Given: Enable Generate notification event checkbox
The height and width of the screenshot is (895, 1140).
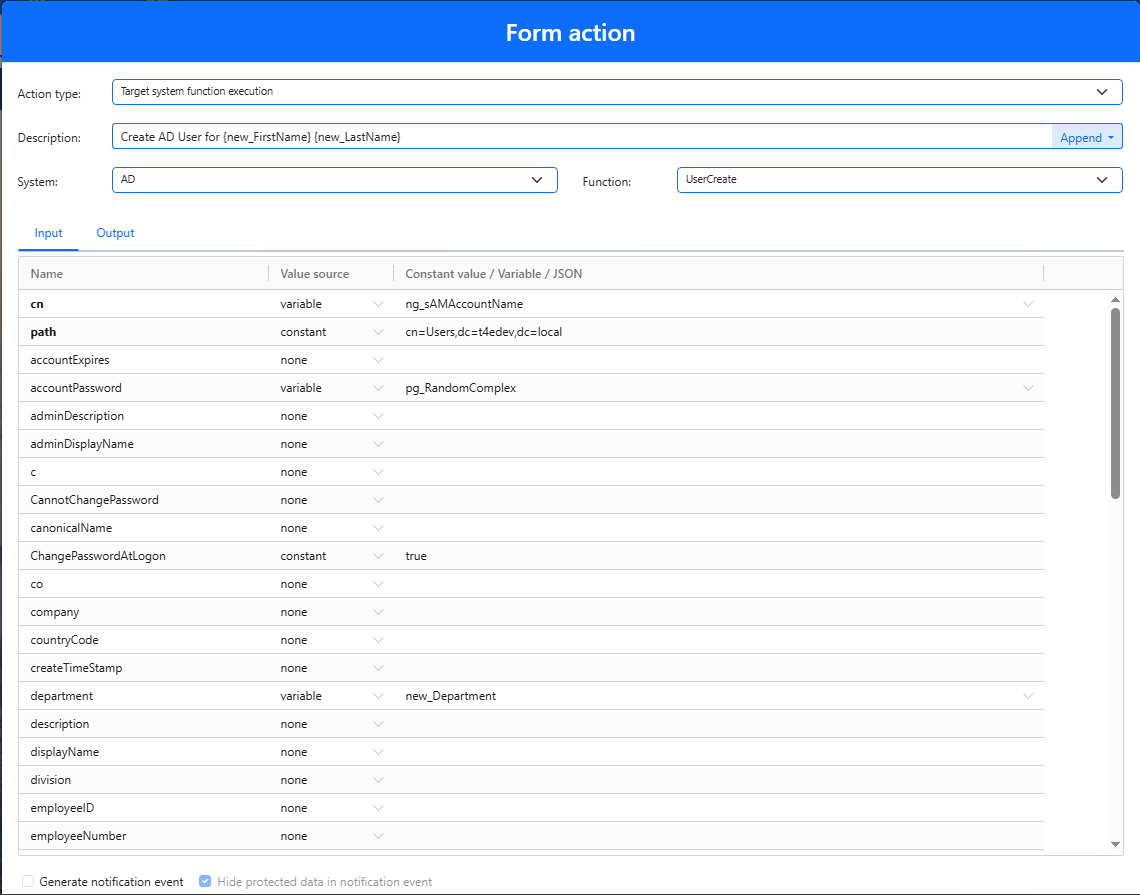Looking at the screenshot, I should [x=28, y=881].
